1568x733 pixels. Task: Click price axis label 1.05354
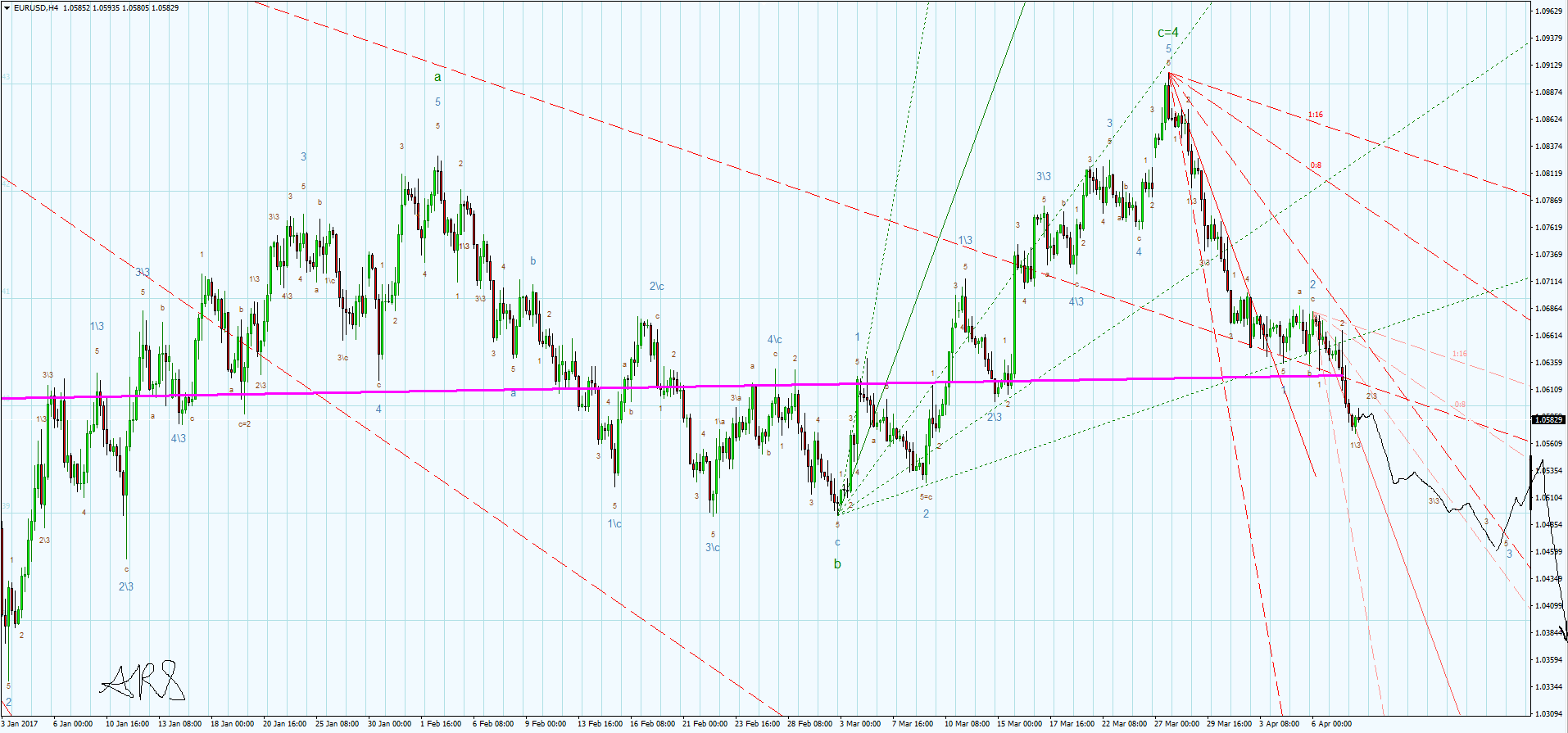click(1549, 471)
